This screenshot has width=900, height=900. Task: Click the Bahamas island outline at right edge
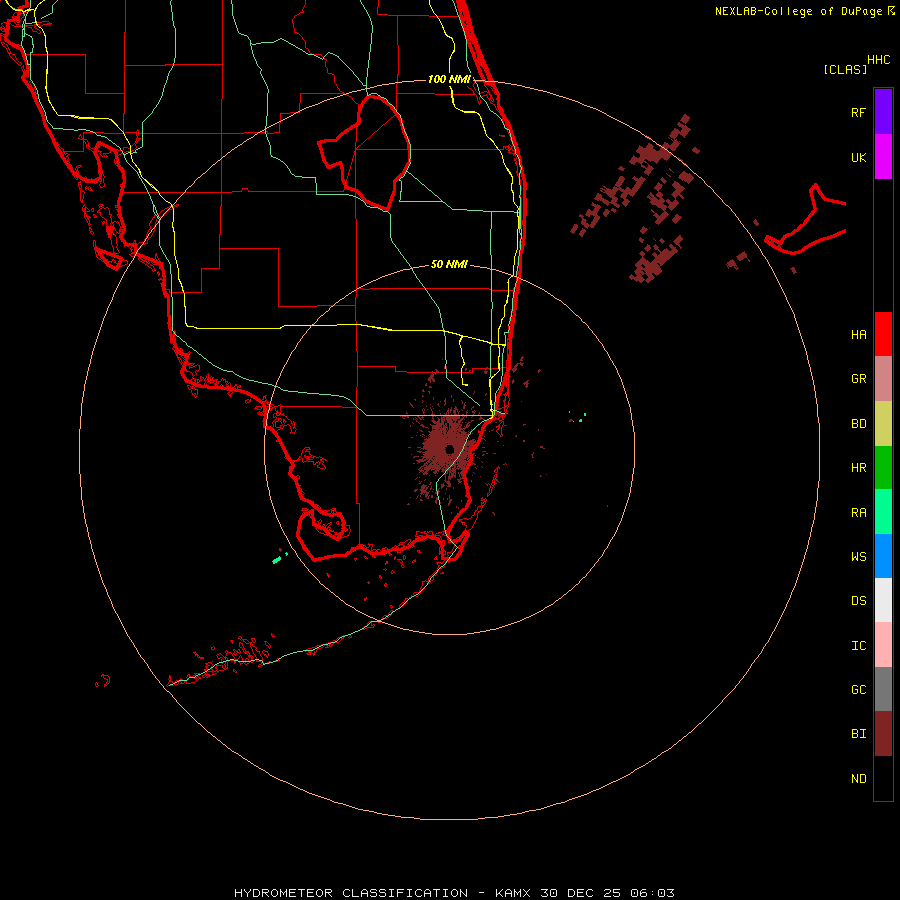pyautogui.click(x=806, y=221)
